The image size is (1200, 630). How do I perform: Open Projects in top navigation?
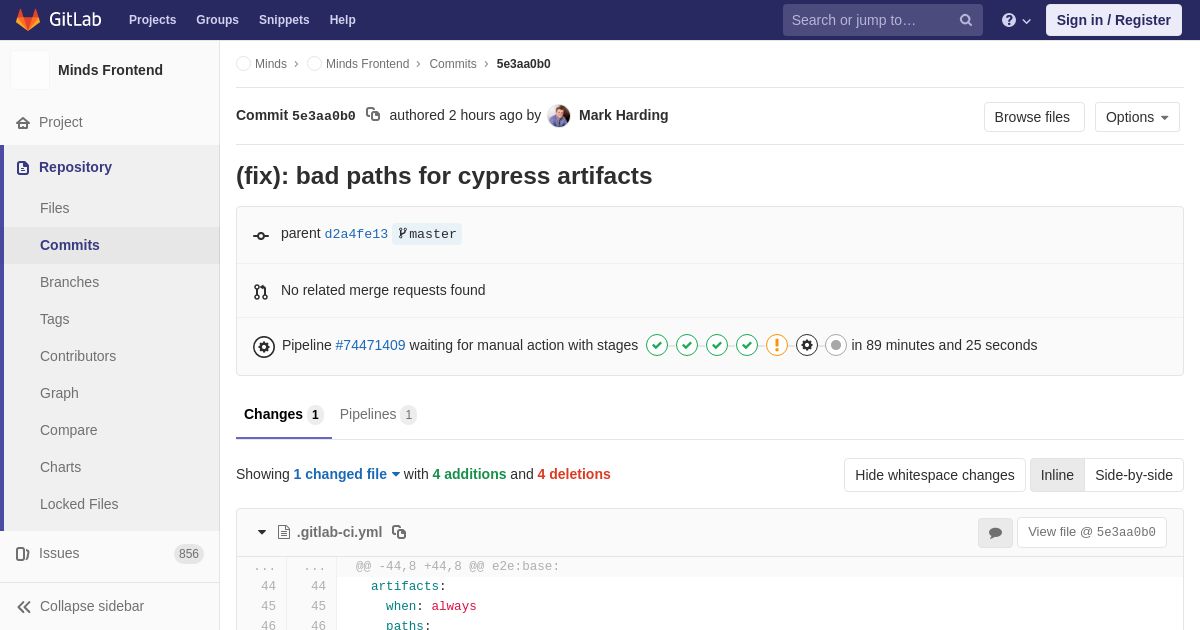pos(152,20)
